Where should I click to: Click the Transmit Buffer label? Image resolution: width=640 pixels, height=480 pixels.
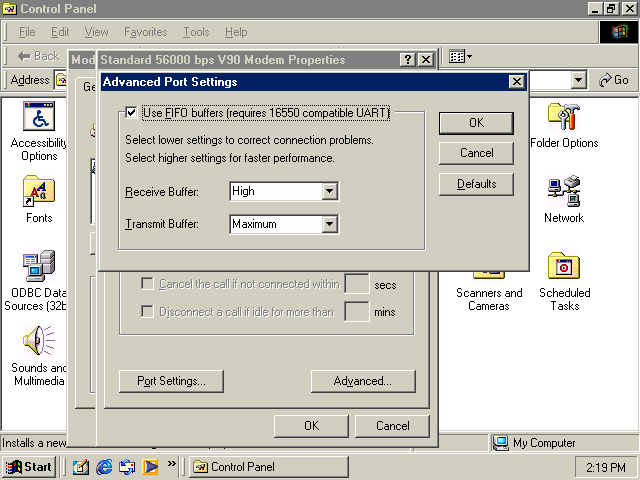point(162,224)
